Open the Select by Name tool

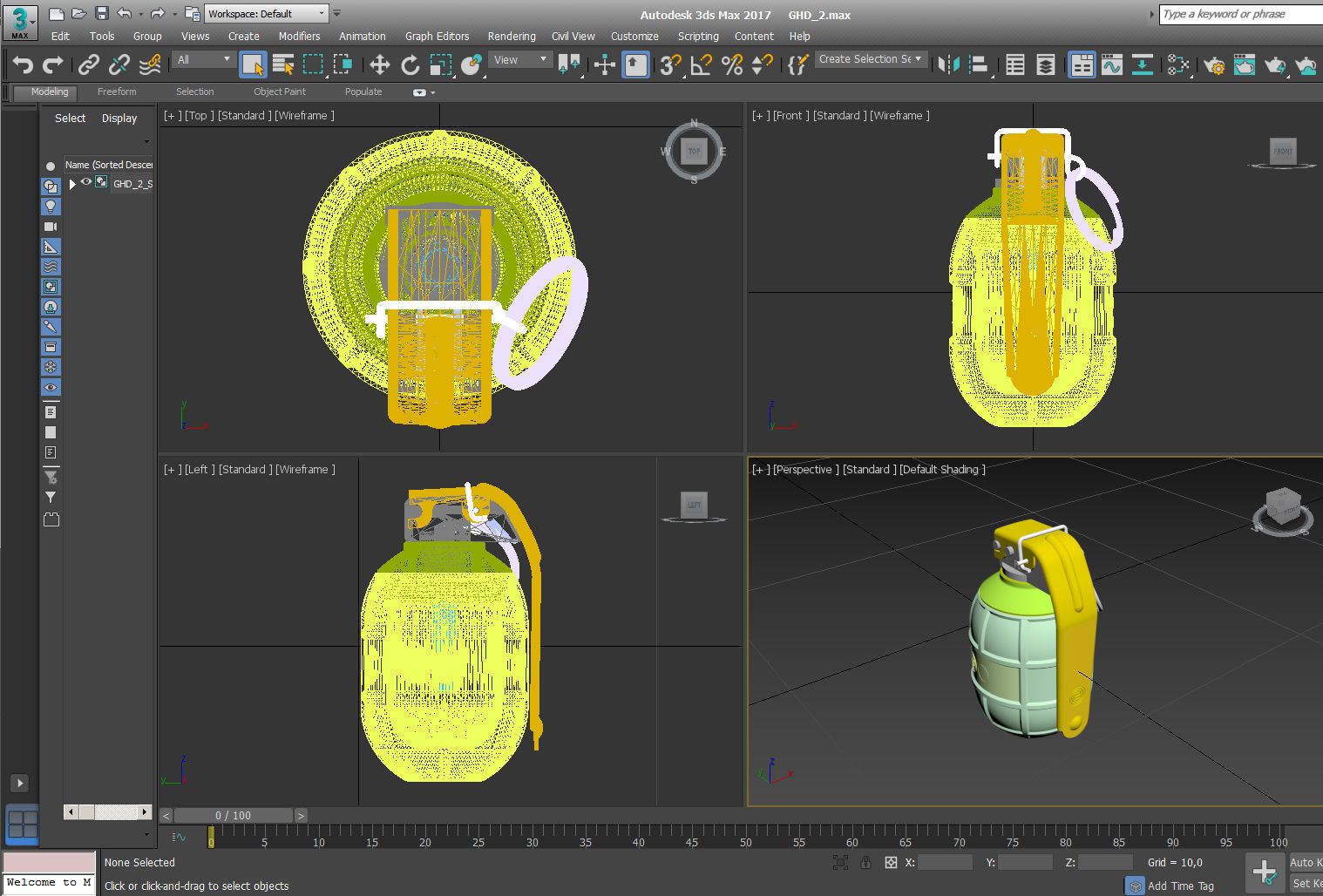[x=282, y=64]
